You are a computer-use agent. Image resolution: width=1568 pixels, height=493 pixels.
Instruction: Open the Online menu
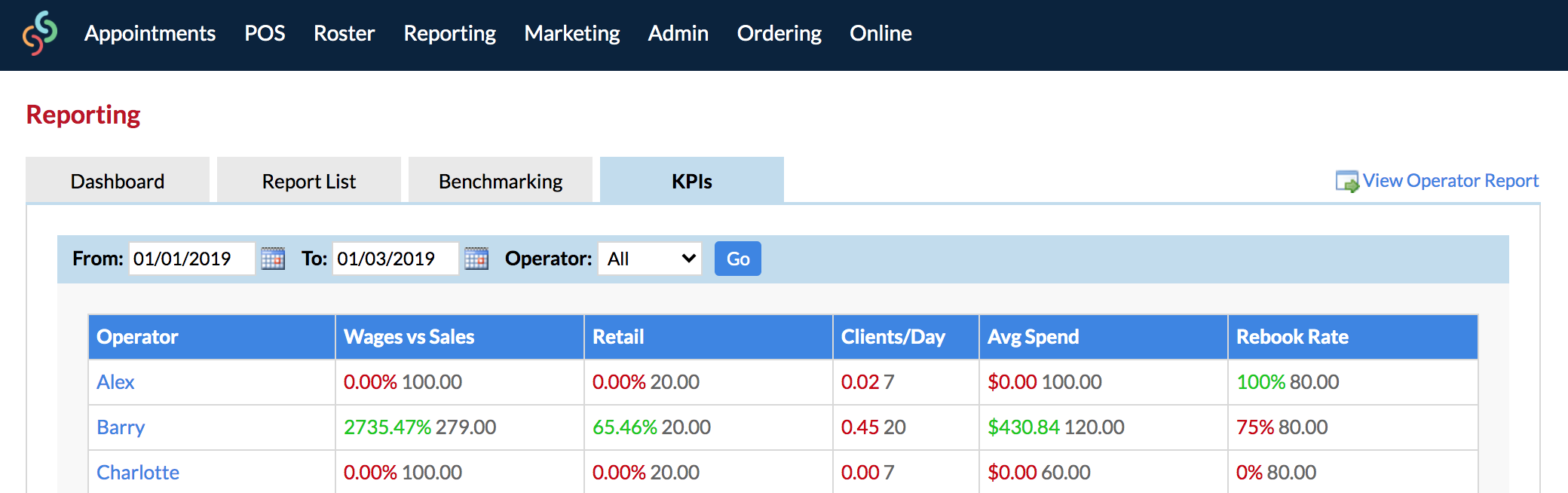[x=880, y=33]
